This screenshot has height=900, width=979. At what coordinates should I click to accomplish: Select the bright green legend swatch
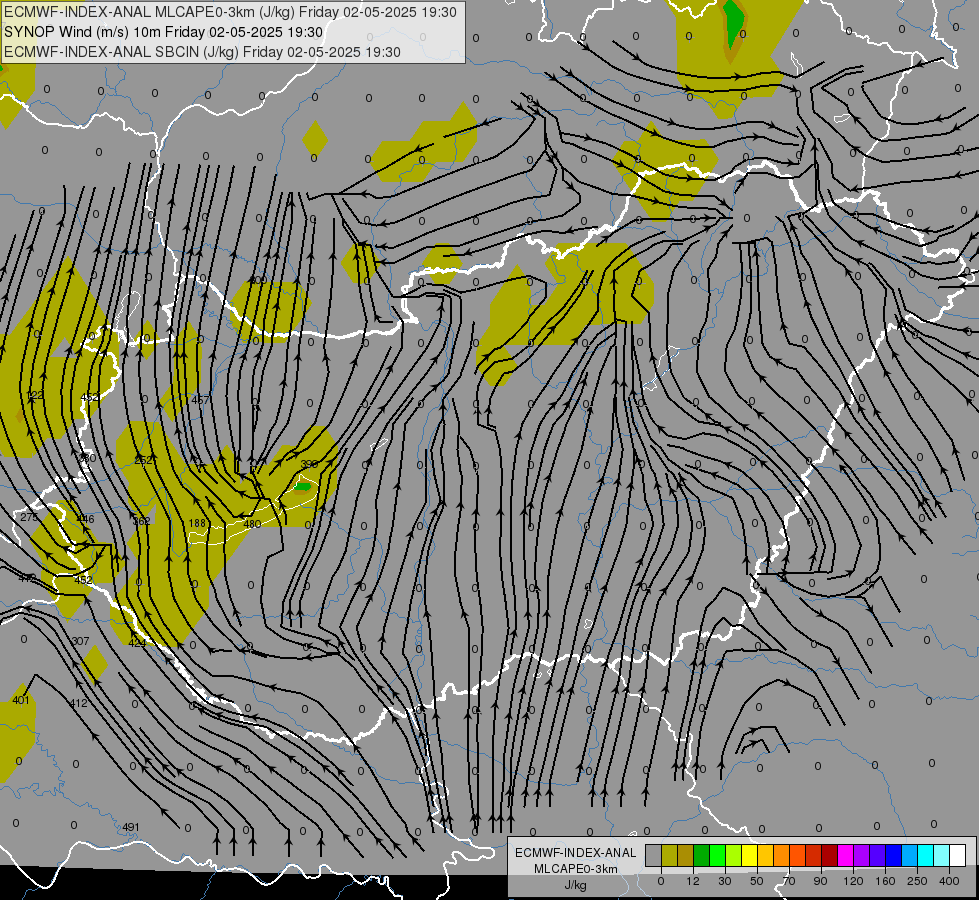[x=717, y=855]
